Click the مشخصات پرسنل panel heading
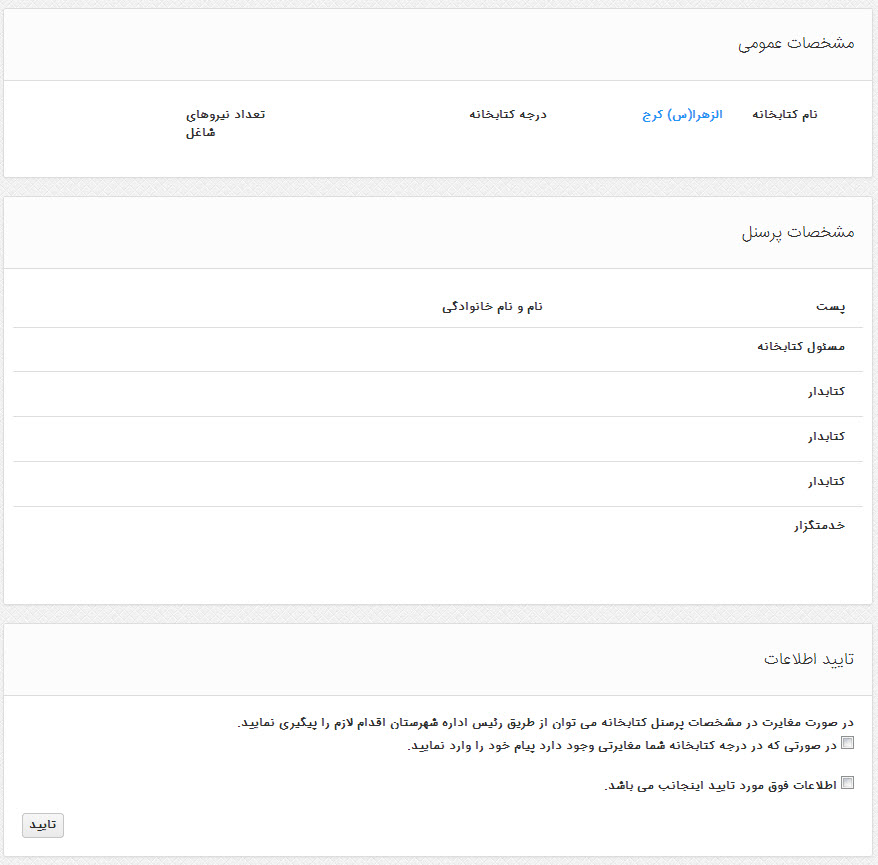 tap(798, 232)
